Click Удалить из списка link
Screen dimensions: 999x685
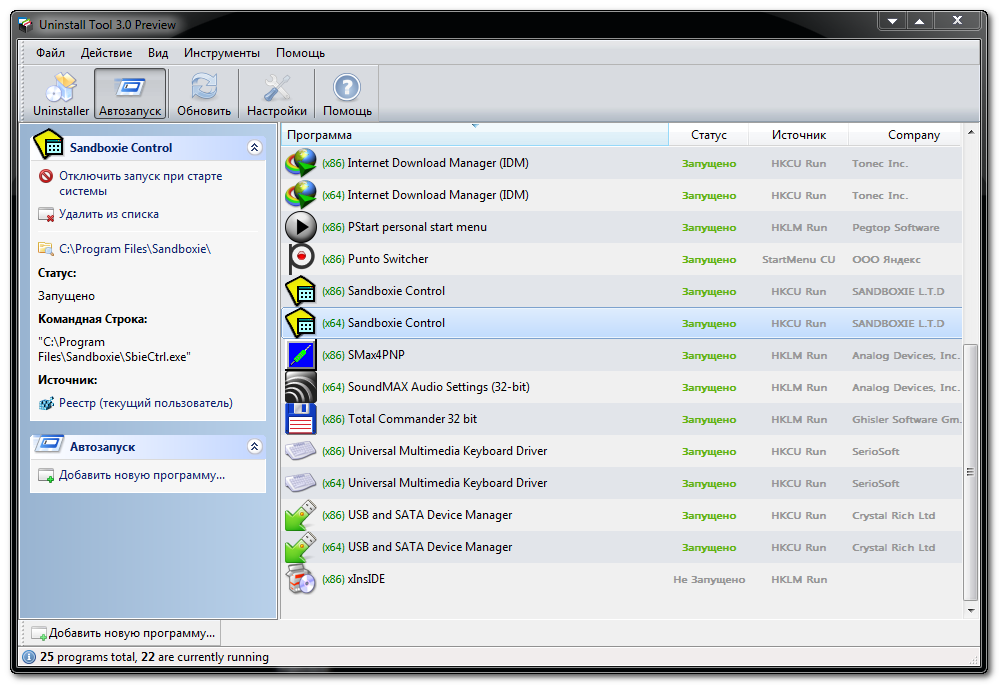tap(108, 214)
